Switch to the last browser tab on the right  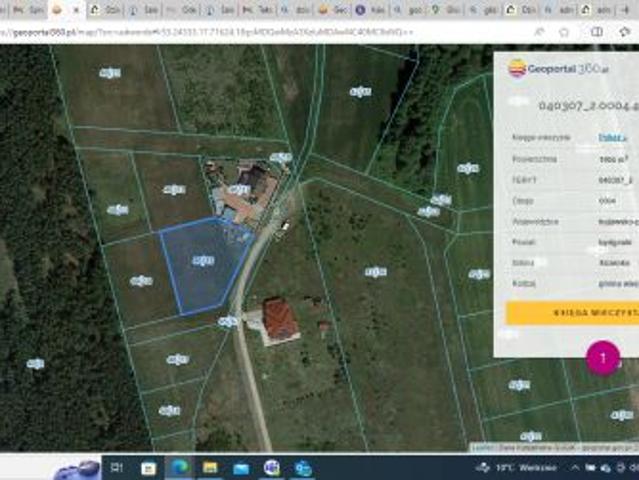click(625, 9)
